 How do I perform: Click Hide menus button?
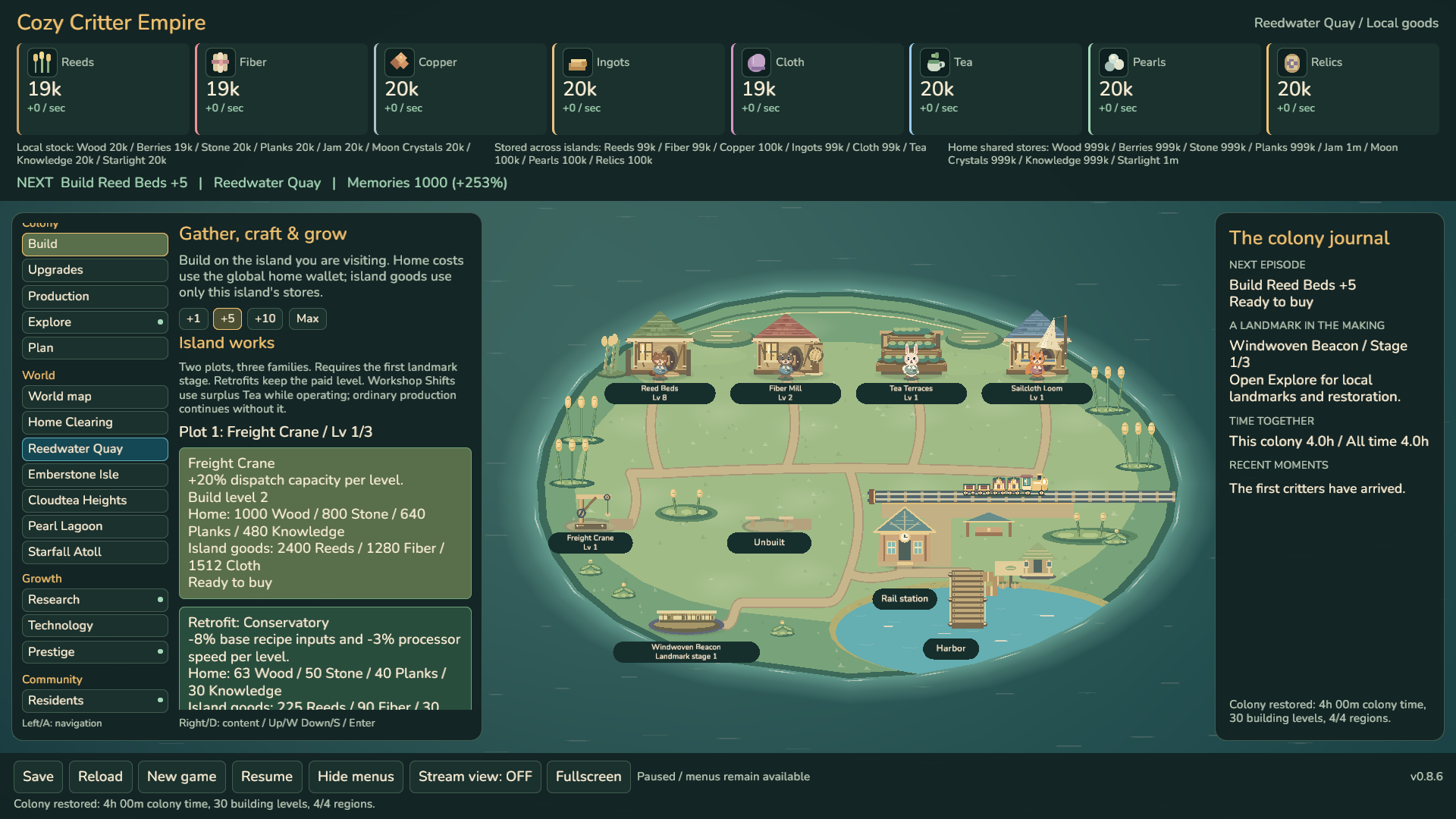tap(356, 777)
